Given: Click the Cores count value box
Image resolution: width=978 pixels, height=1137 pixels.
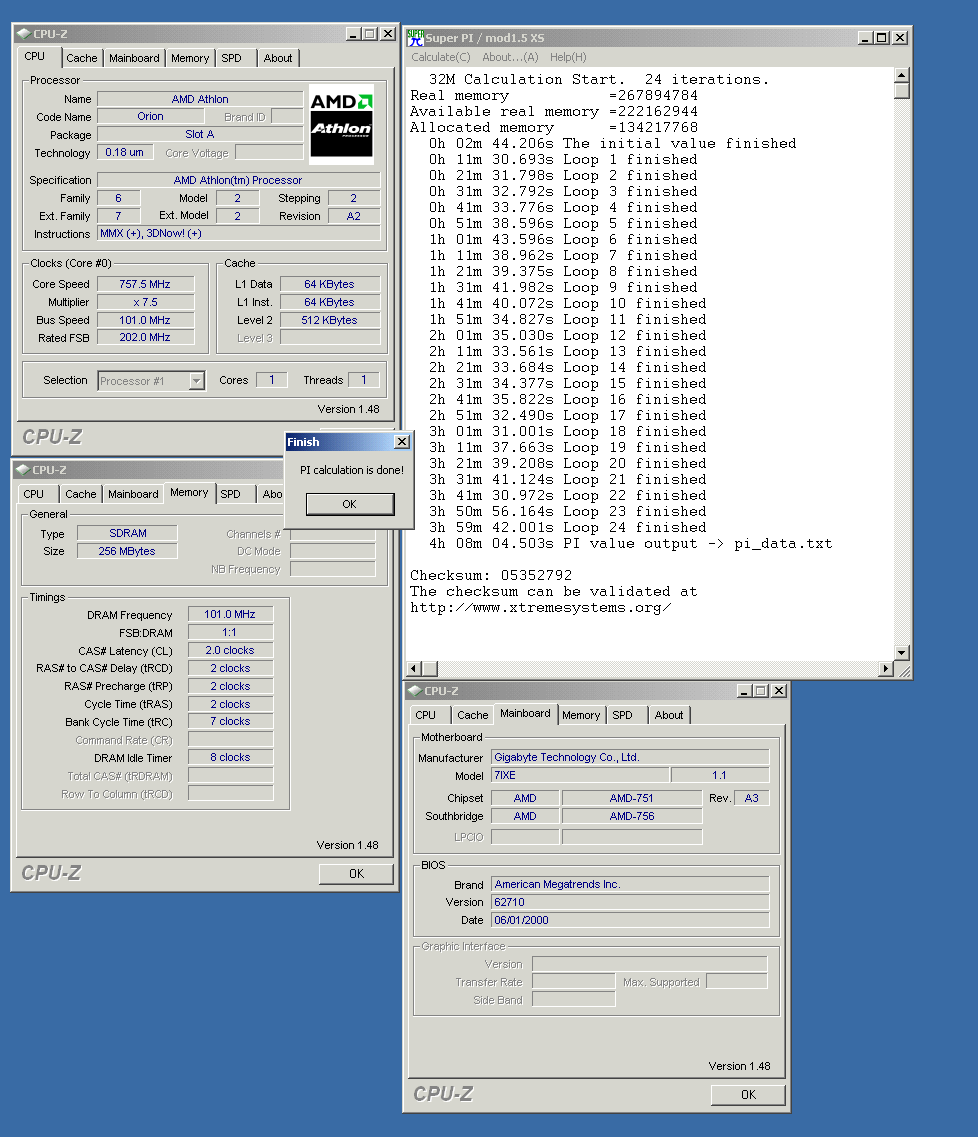Looking at the screenshot, I should (x=272, y=379).
